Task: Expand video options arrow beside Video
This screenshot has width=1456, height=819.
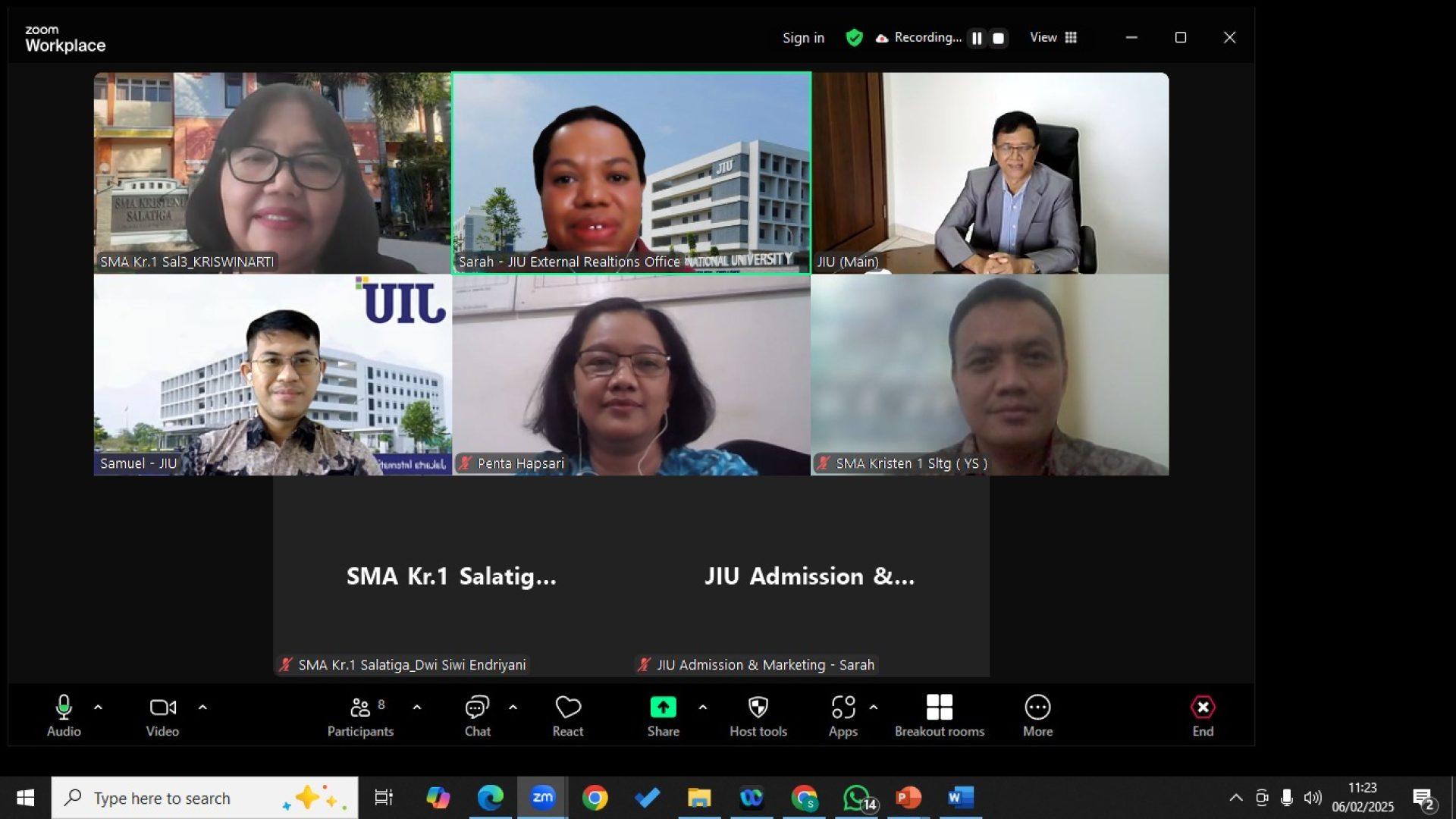Action: click(x=202, y=707)
